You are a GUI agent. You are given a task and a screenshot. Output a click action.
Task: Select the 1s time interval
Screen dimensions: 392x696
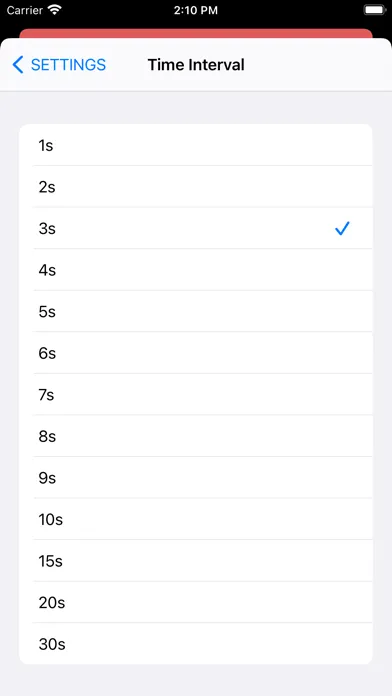[196, 145]
